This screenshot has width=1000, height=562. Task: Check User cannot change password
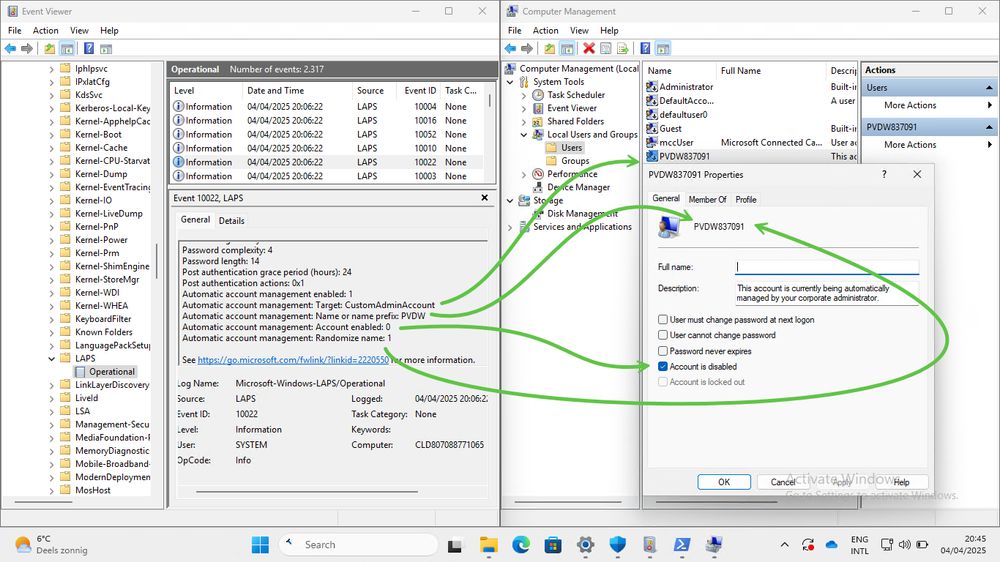click(x=663, y=335)
